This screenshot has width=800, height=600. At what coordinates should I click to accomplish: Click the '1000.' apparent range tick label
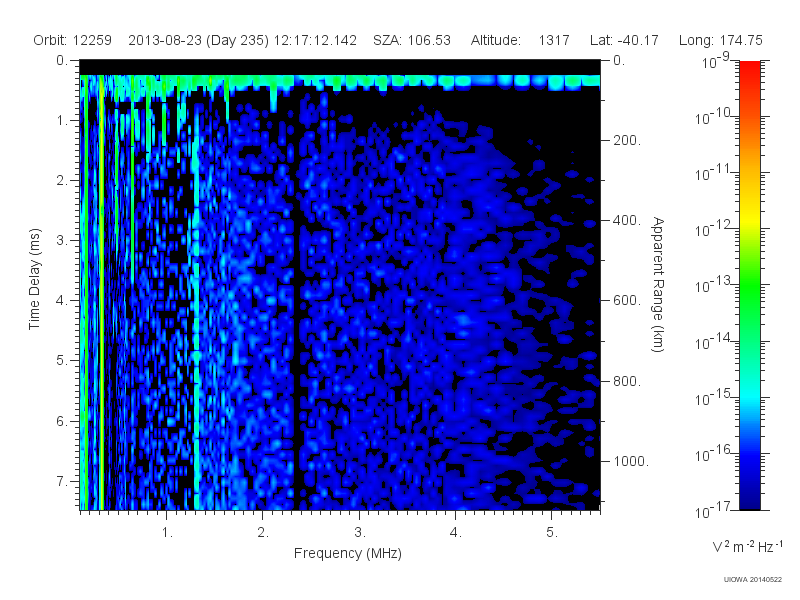pos(631,461)
